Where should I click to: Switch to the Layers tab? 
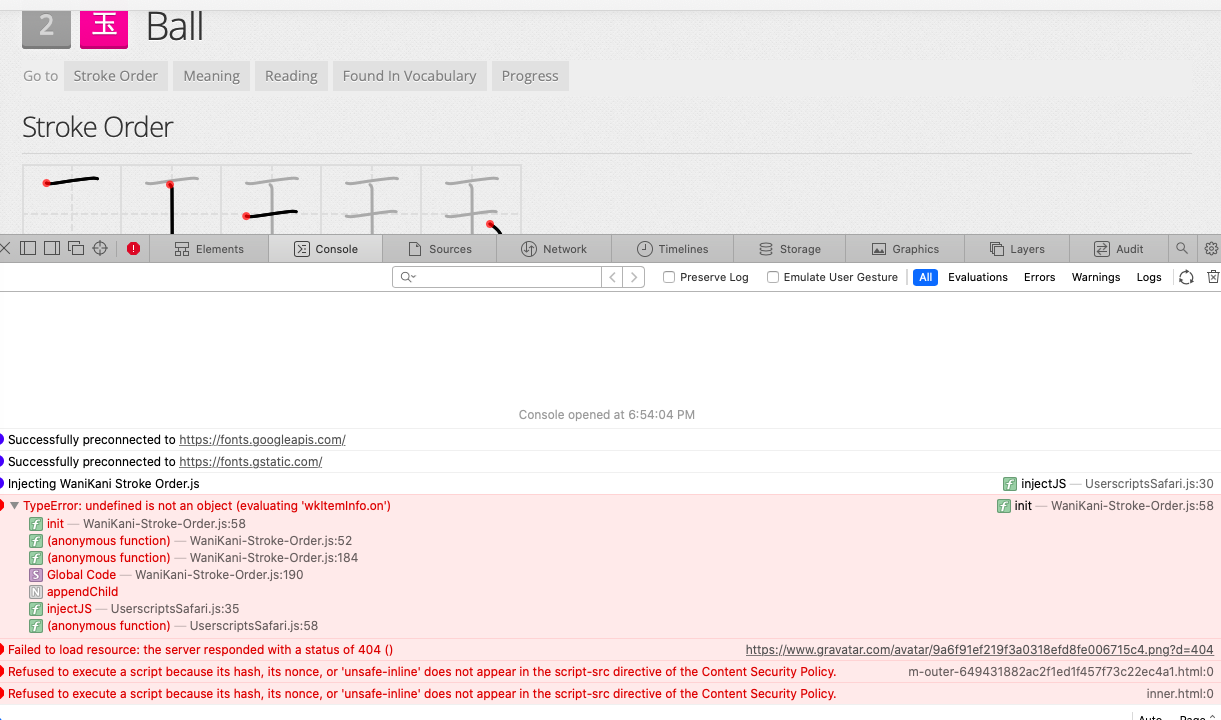pos(1017,249)
